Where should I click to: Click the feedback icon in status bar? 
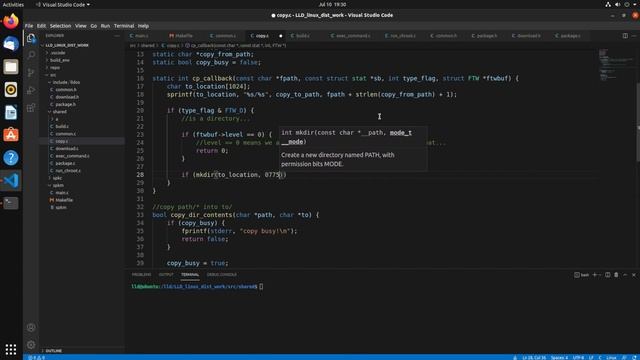click(x=624, y=358)
